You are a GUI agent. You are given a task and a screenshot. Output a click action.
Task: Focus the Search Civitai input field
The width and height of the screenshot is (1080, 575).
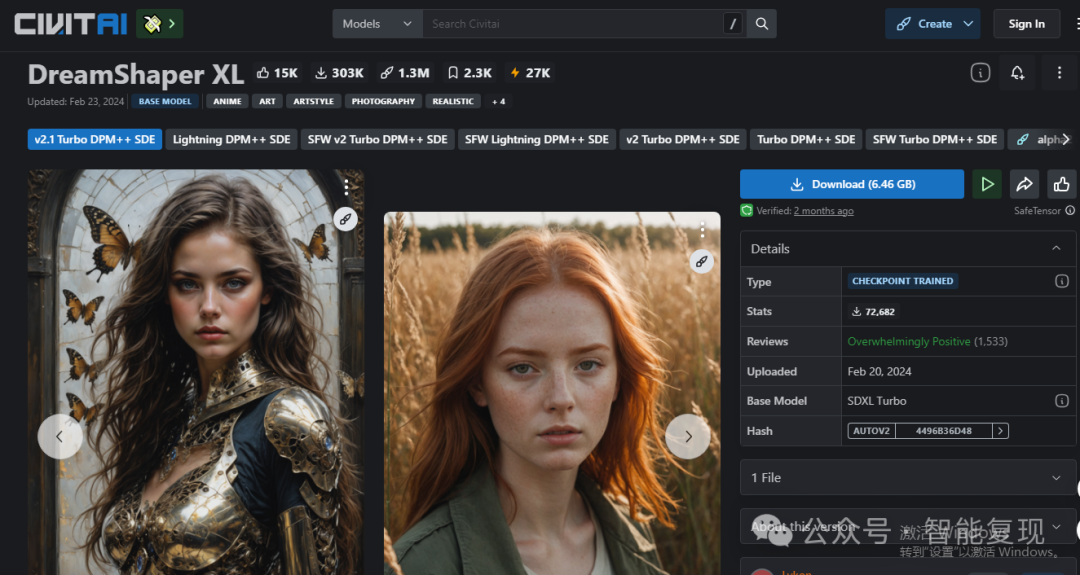(x=572, y=23)
